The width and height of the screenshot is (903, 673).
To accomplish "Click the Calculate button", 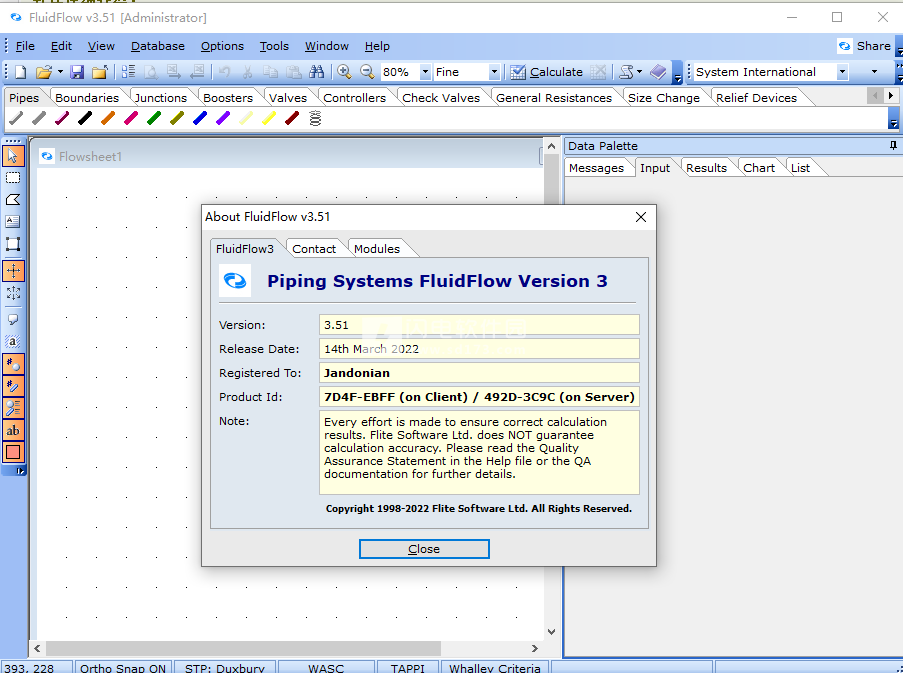I will [x=547, y=72].
